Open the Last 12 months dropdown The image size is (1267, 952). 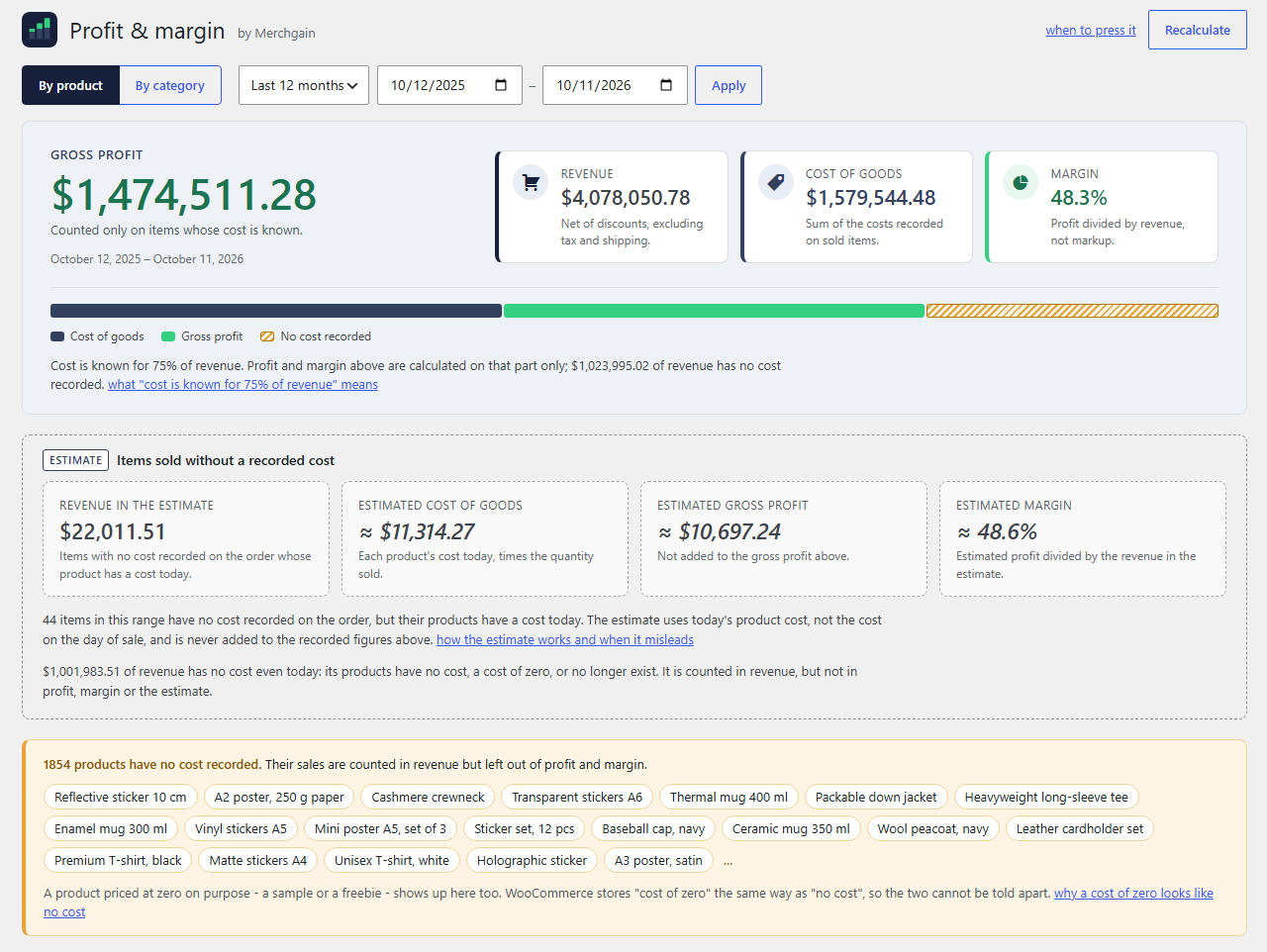click(x=304, y=85)
